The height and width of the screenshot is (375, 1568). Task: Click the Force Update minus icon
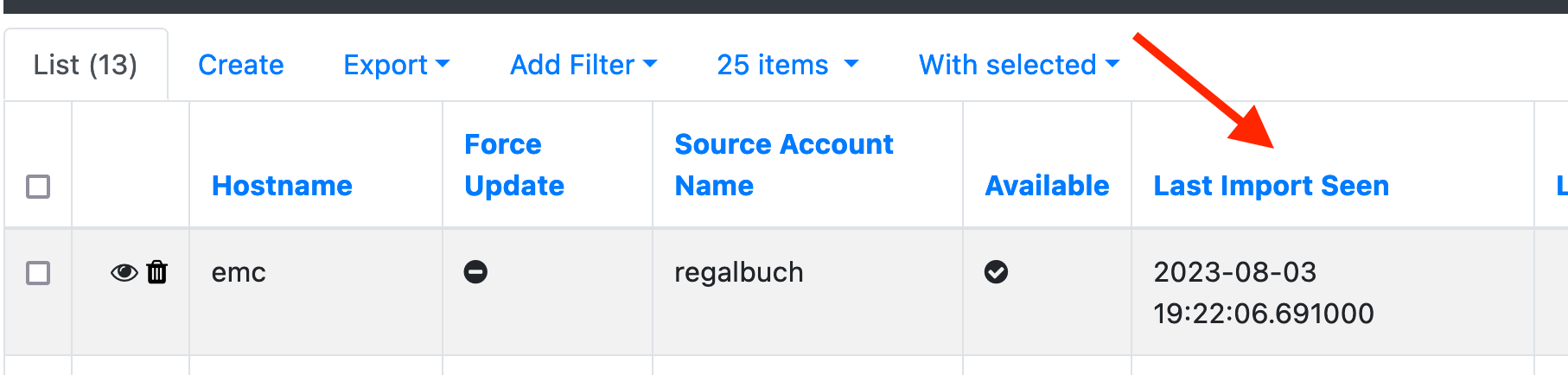tap(475, 272)
